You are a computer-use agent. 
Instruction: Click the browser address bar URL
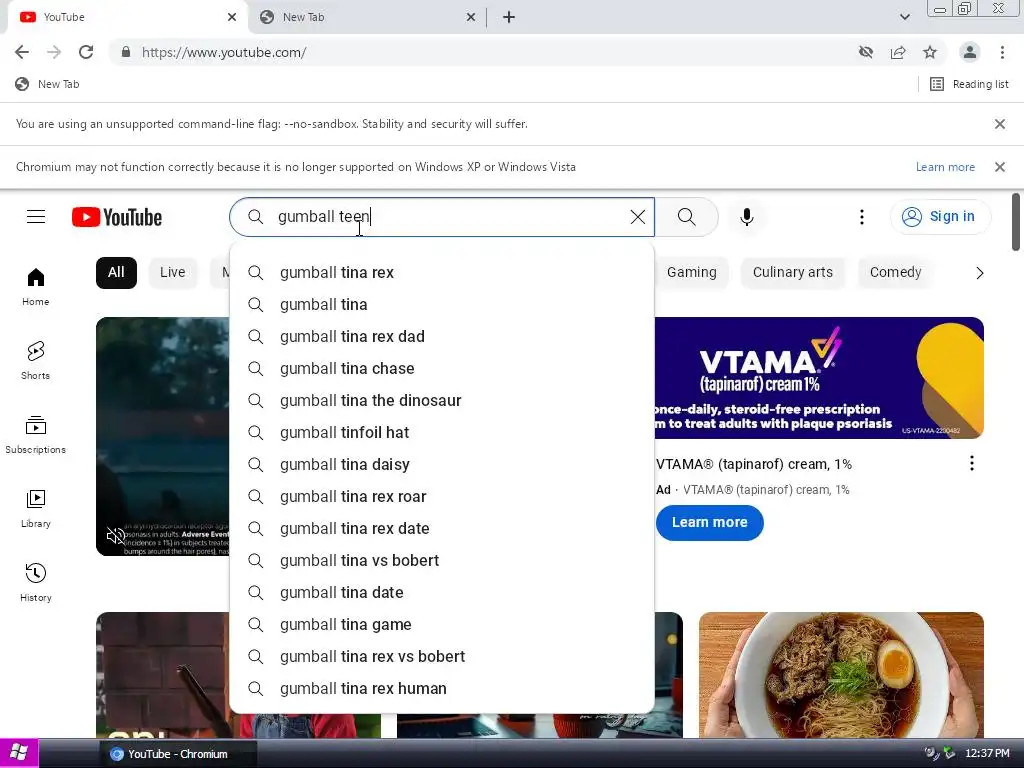click(x=224, y=52)
